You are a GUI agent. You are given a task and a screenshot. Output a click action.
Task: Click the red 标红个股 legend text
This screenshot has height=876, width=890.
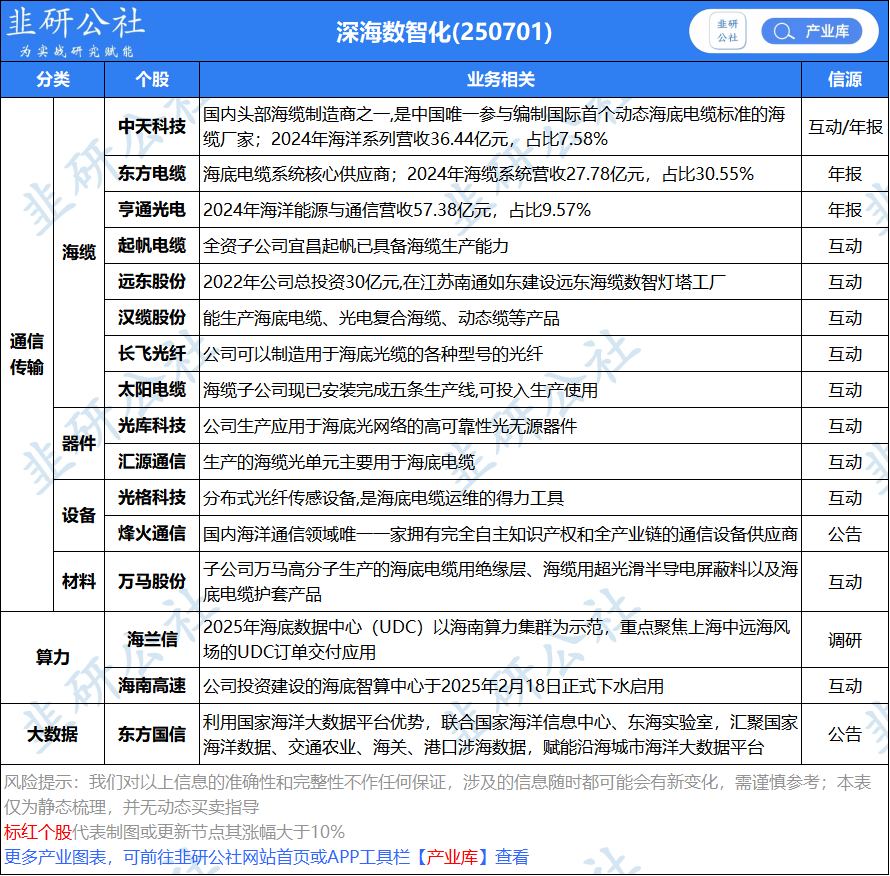(38, 832)
